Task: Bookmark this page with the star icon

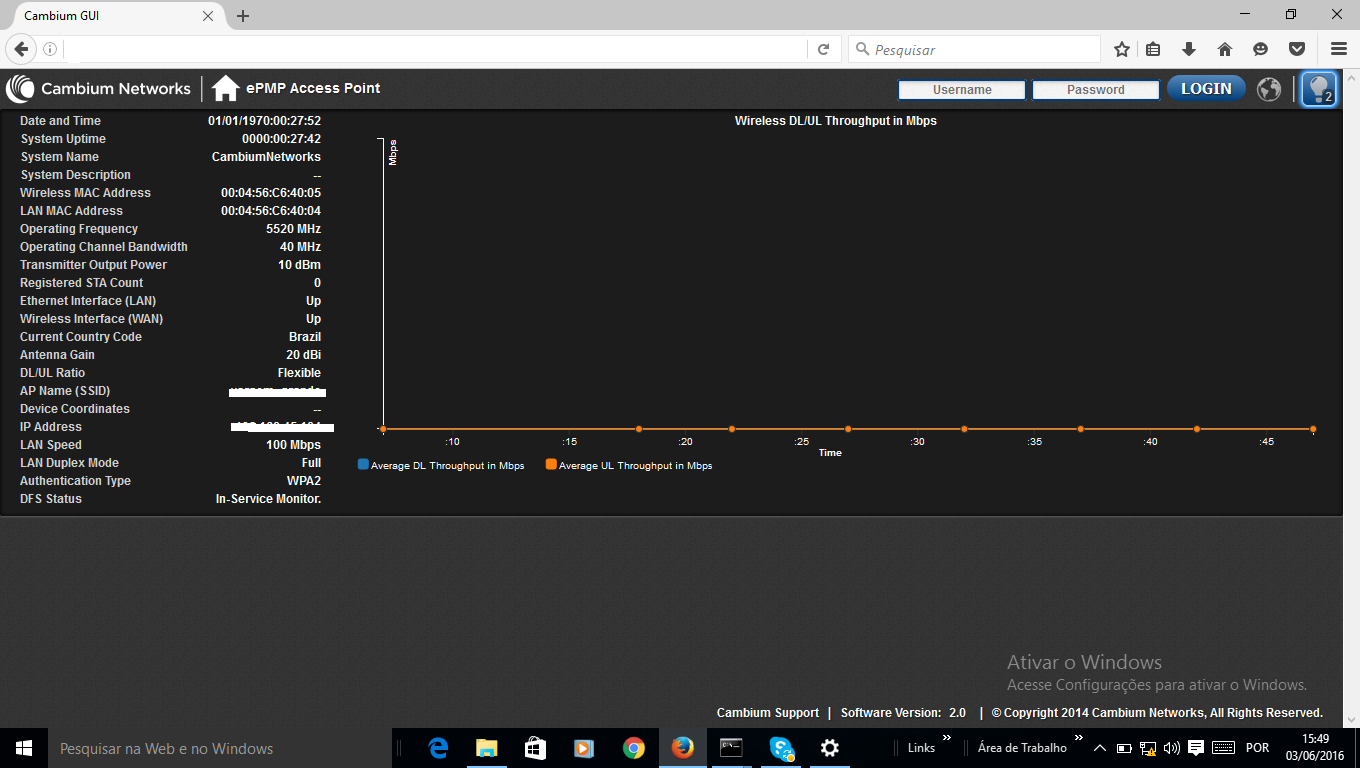Action: 1122,49
